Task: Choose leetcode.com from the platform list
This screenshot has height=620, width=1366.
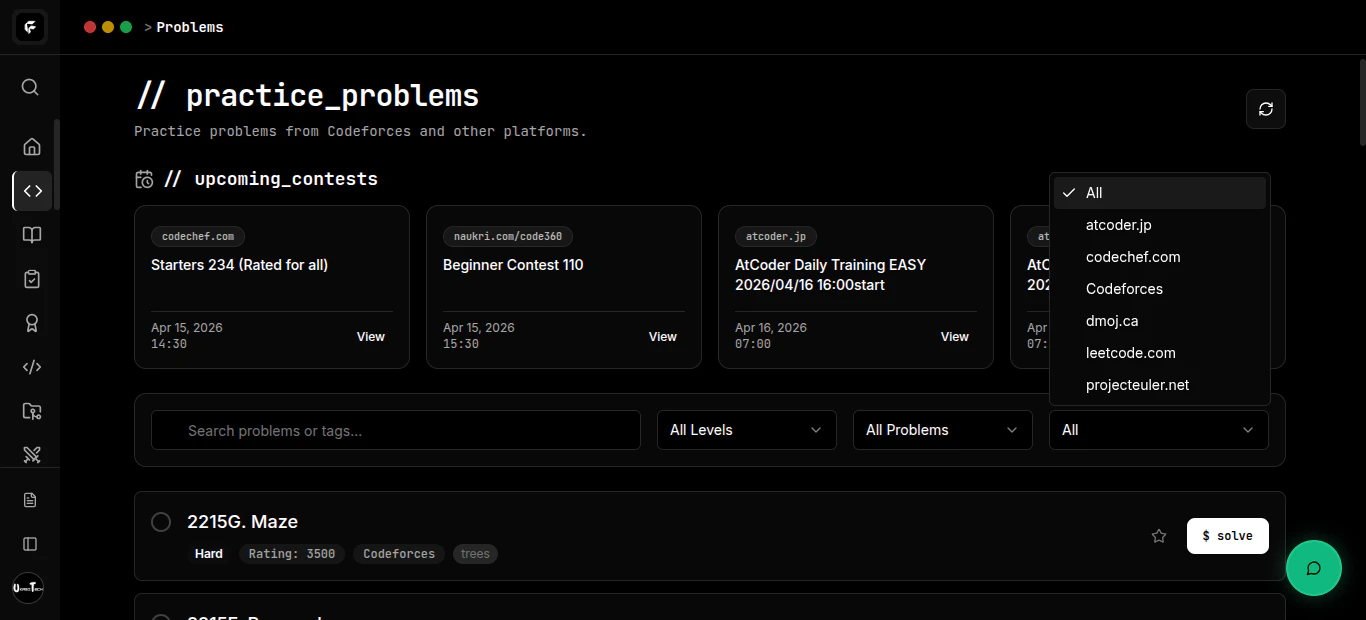Action: click(1130, 353)
